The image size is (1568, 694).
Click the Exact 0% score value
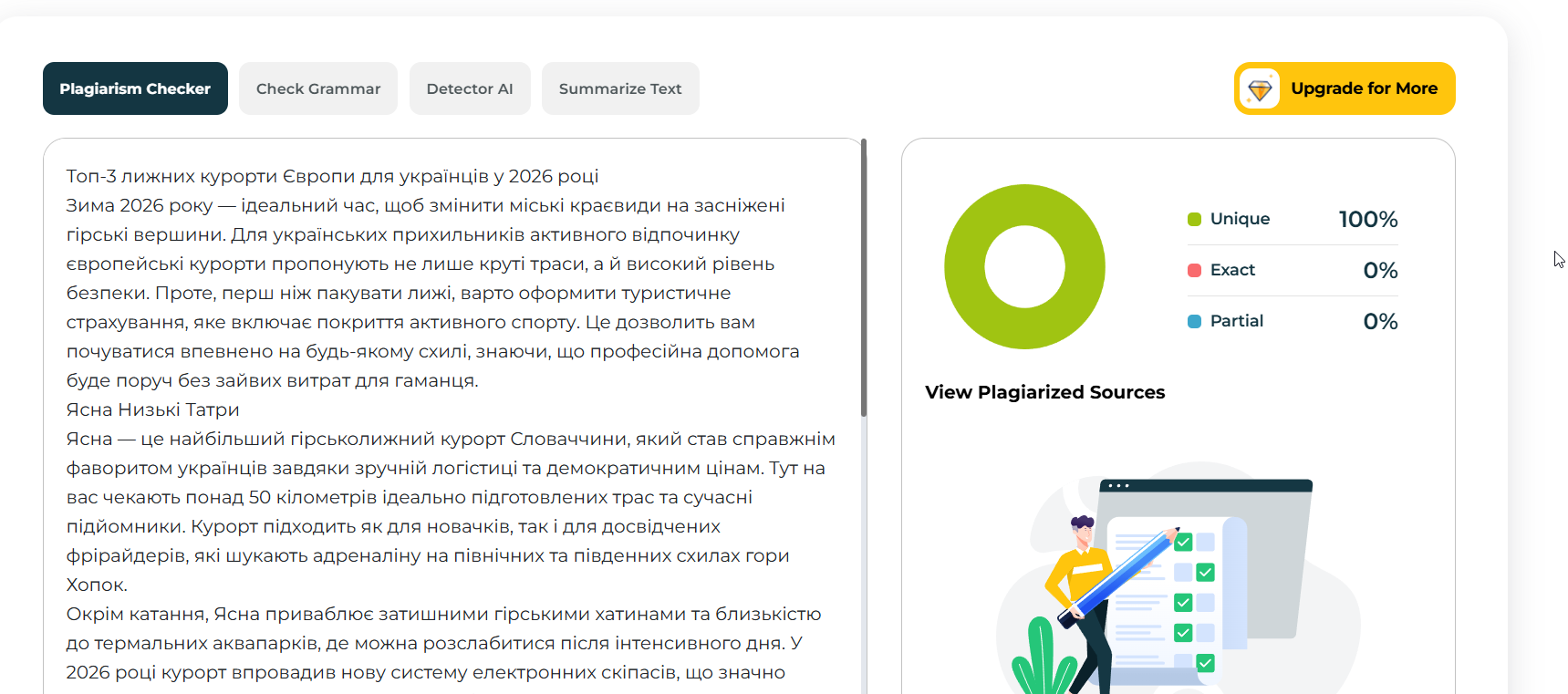pyautogui.click(x=1380, y=271)
